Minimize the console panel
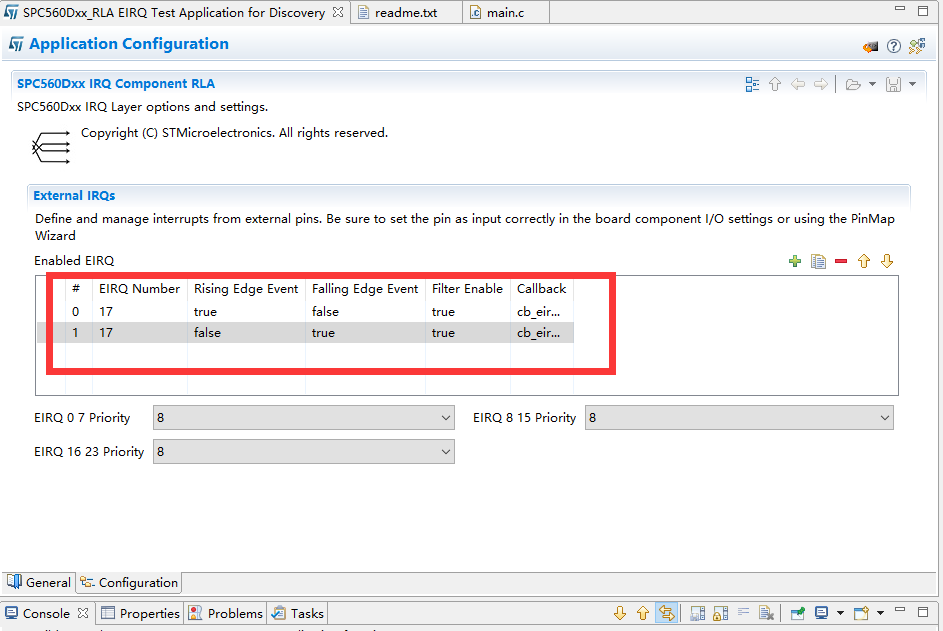The image size is (943, 631). (x=900, y=610)
